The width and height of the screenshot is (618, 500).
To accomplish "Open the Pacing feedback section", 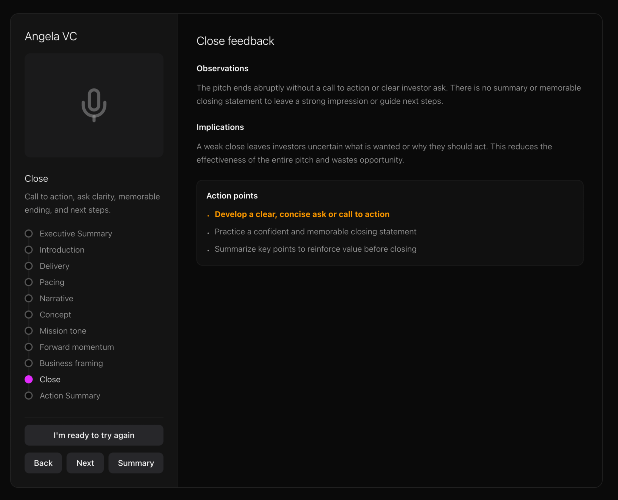I will pos(52,282).
